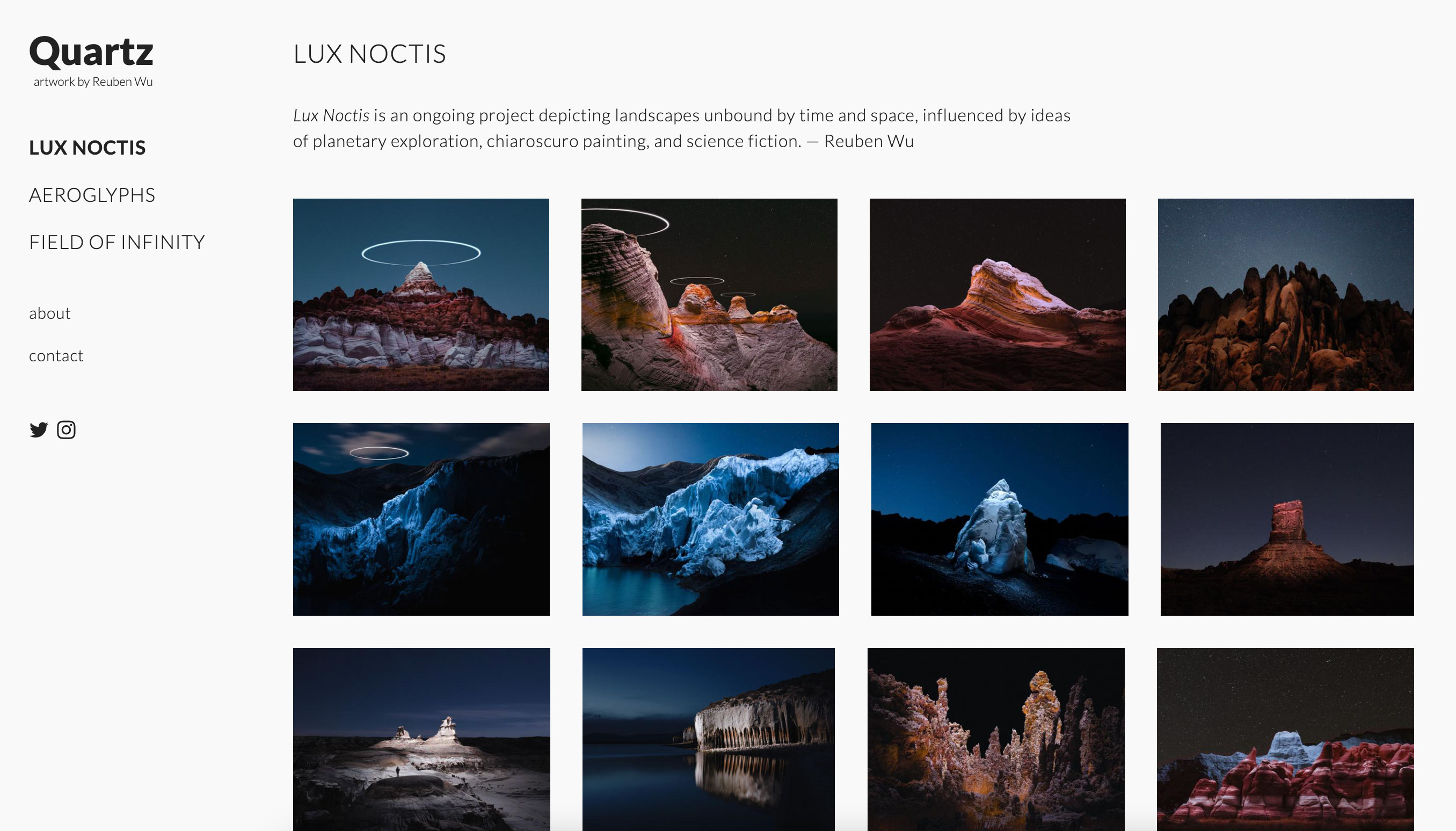The width and height of the screenshot is (1456, 831).
Task: Open the AEROGLYPHS gallery
Action: (92, 195)
